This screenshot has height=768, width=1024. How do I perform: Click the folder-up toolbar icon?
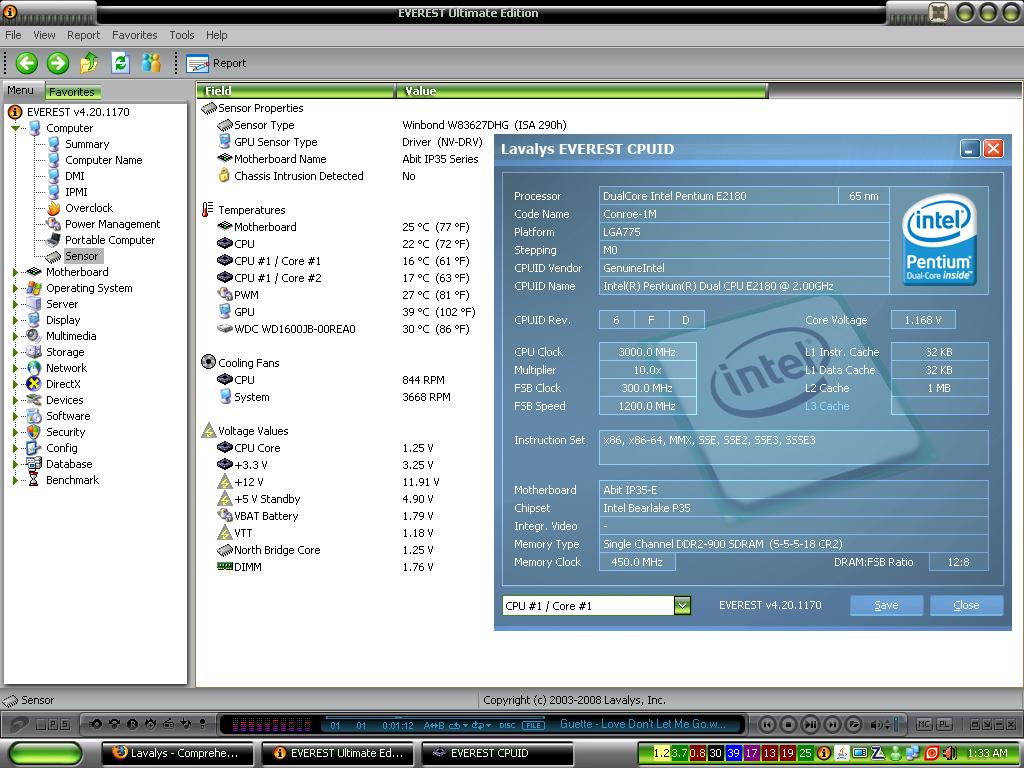pos(89,63)
